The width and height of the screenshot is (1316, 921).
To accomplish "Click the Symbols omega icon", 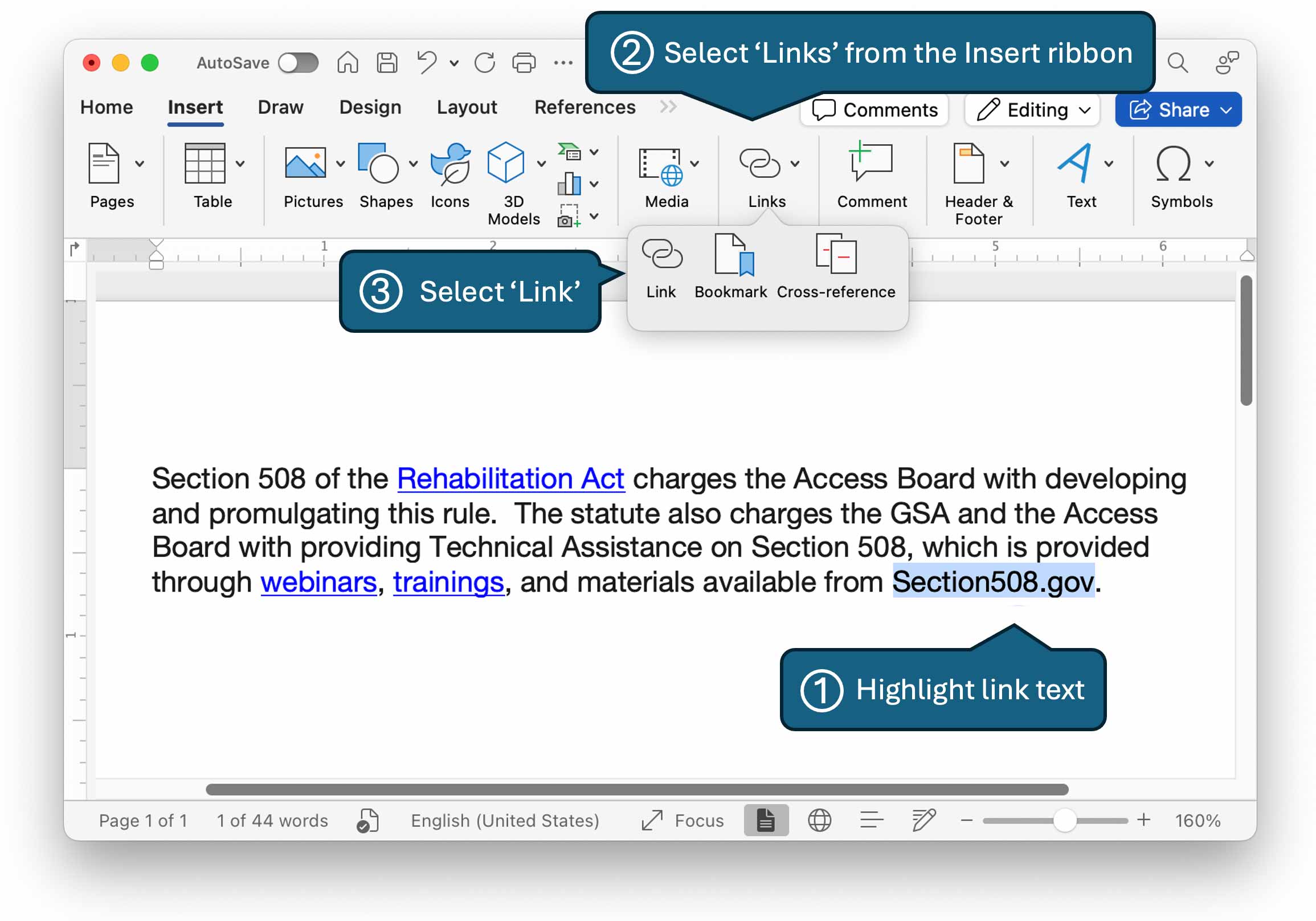I will click(x=1174, y=164).
